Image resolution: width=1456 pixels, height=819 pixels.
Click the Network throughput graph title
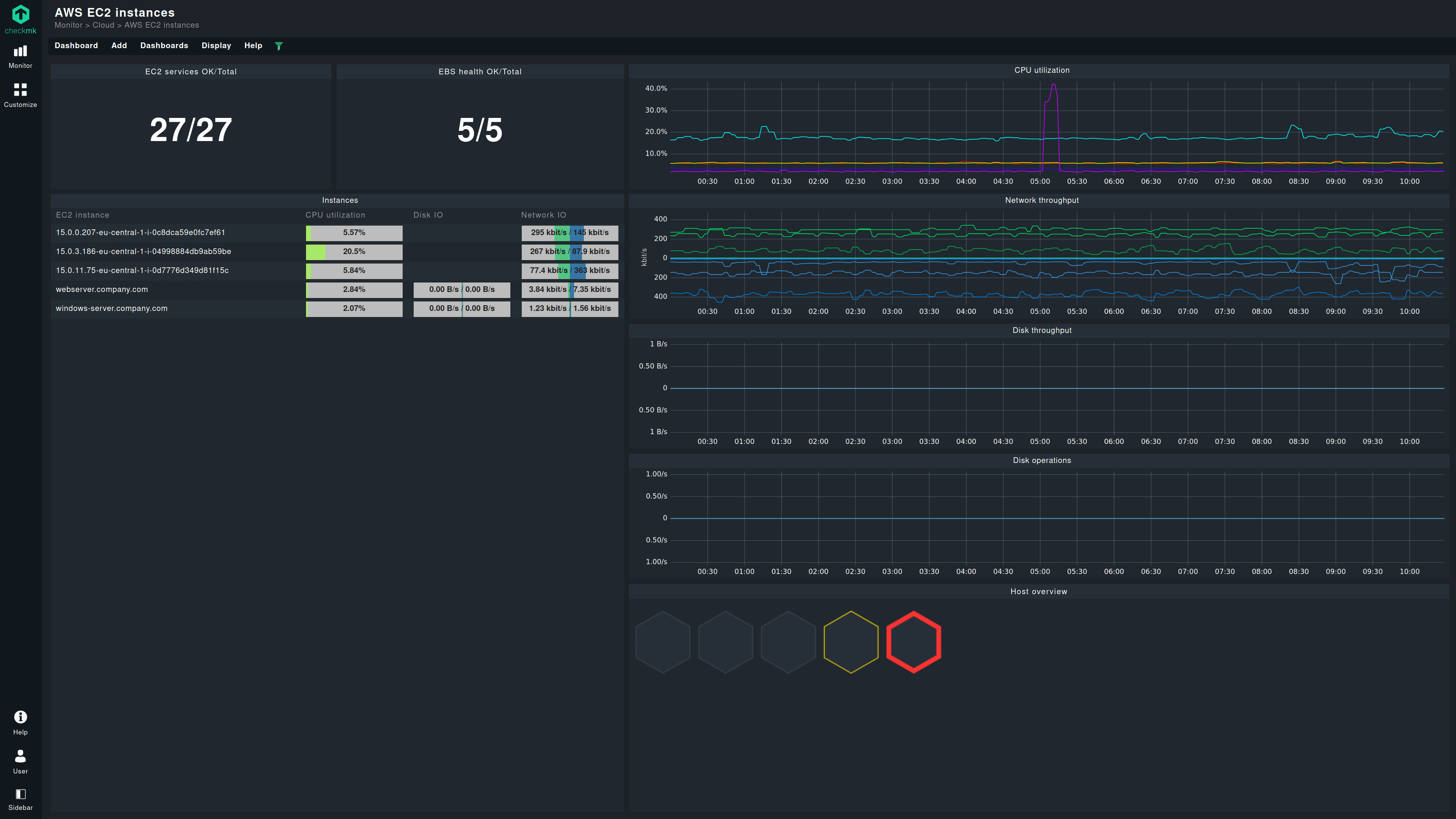pyautogui.click(x=1042, y=201)
